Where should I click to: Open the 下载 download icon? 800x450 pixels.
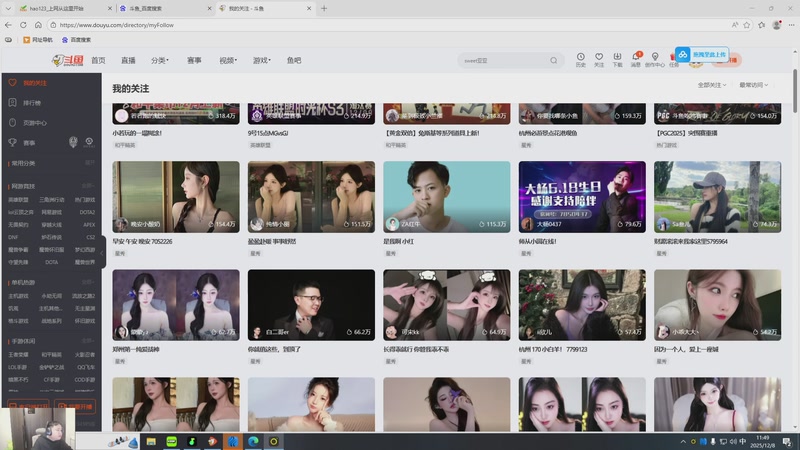(x=617, y=59)
